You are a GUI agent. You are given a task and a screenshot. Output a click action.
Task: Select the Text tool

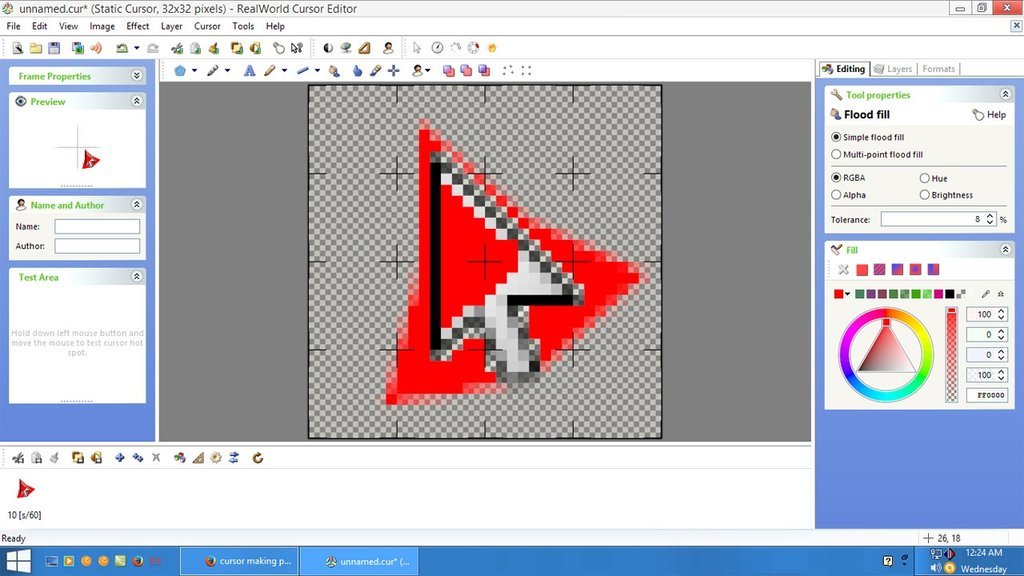[x=250, y=70]
